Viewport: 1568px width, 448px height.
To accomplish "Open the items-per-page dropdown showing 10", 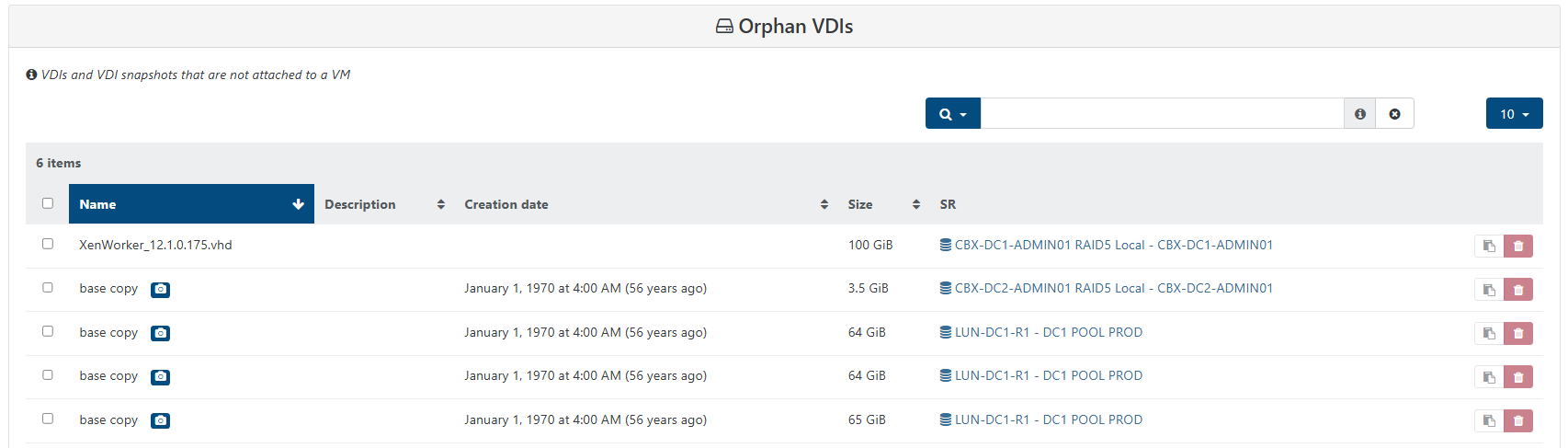I will (1514, 114).
